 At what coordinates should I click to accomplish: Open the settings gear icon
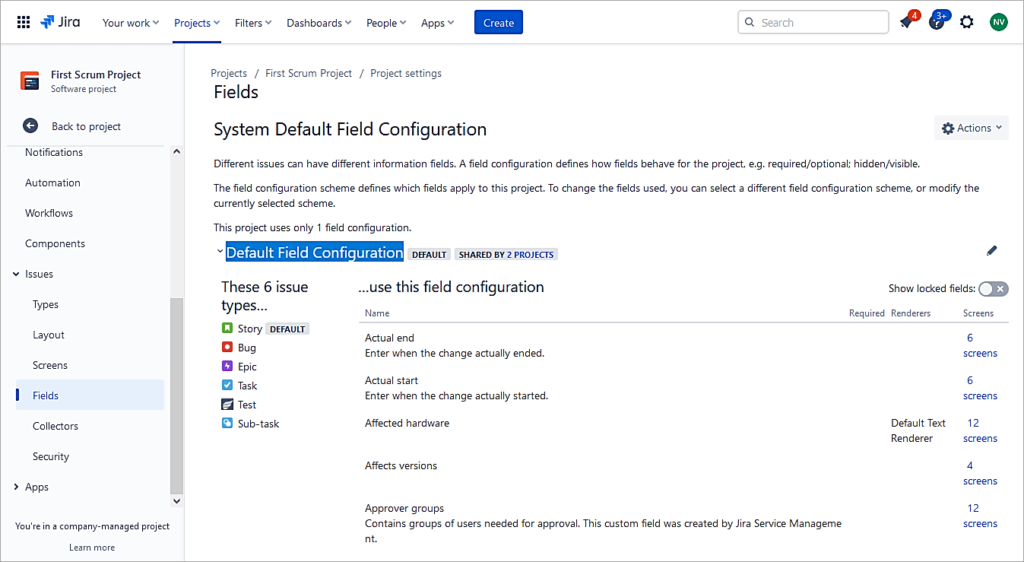point(967,22)
